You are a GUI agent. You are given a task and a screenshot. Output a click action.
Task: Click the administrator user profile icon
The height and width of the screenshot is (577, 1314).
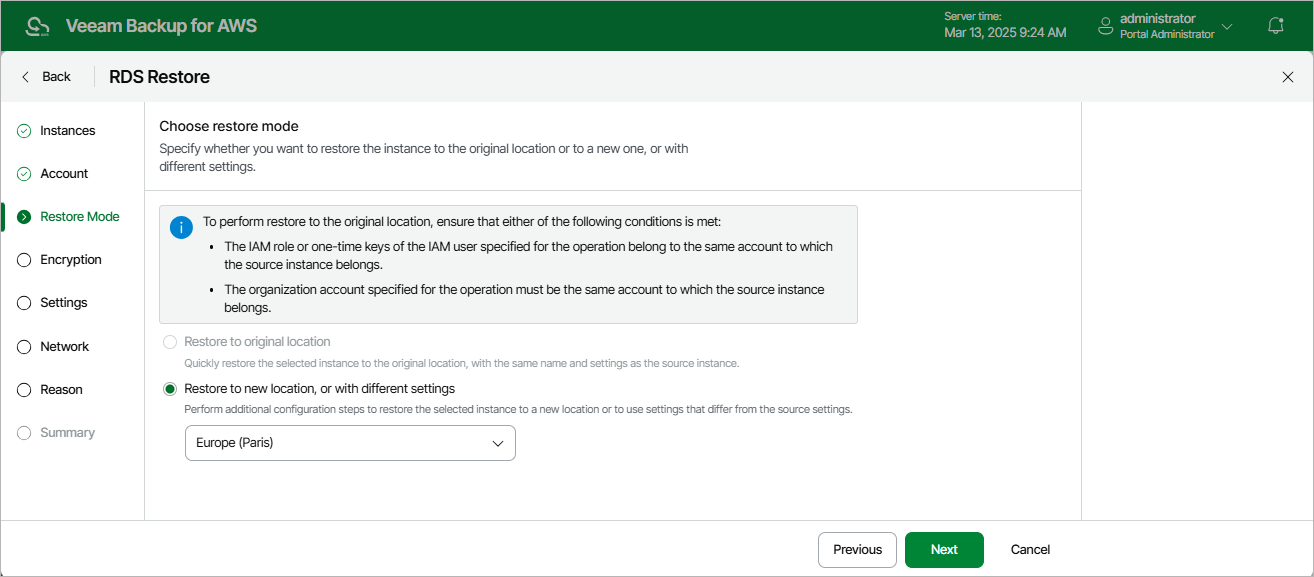pyautogui.click(x=1105, y=26)
